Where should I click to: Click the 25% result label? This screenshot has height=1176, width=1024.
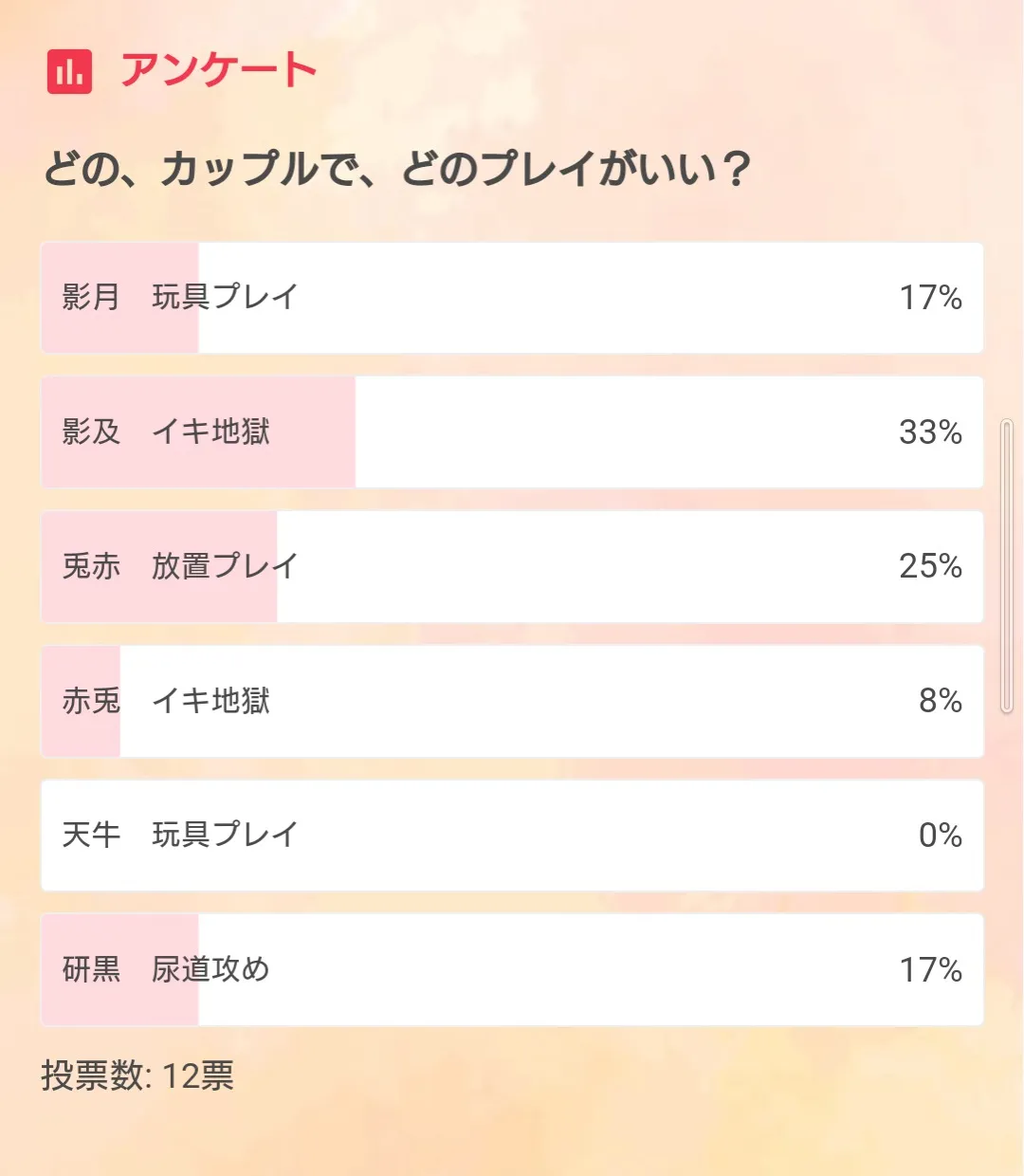pos(930,566)
